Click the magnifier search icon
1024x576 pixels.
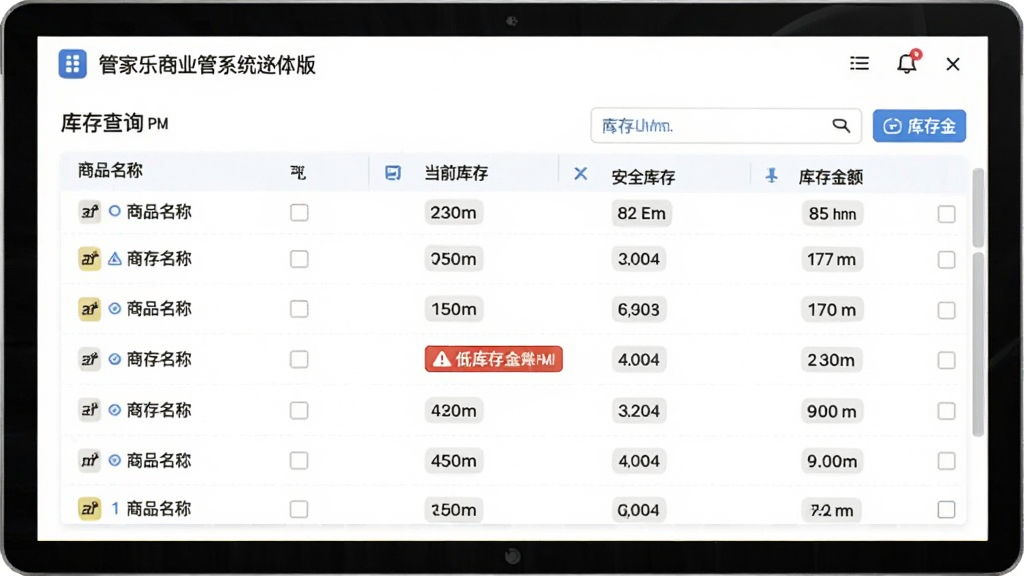coord(841,125)
